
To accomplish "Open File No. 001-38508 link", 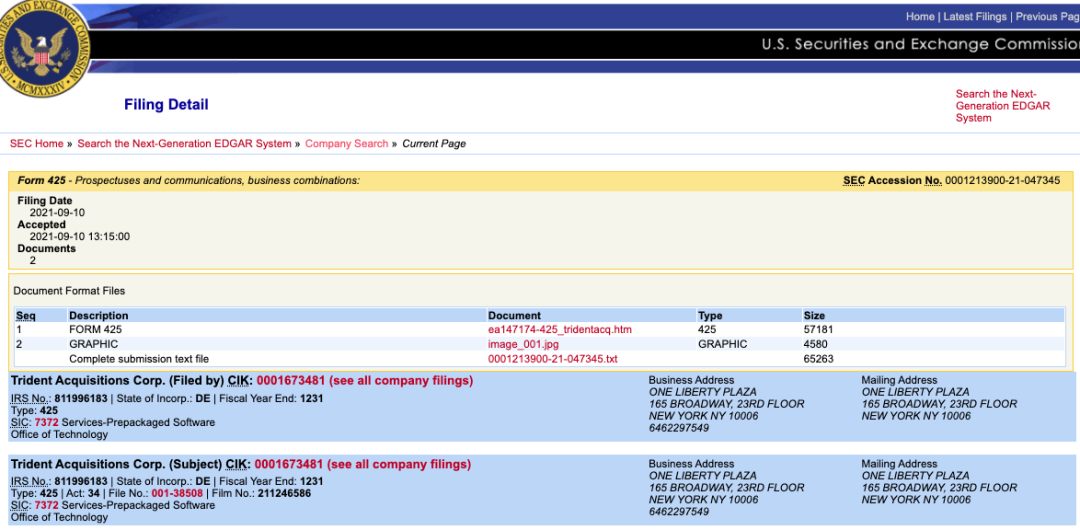I will [177, 494].
